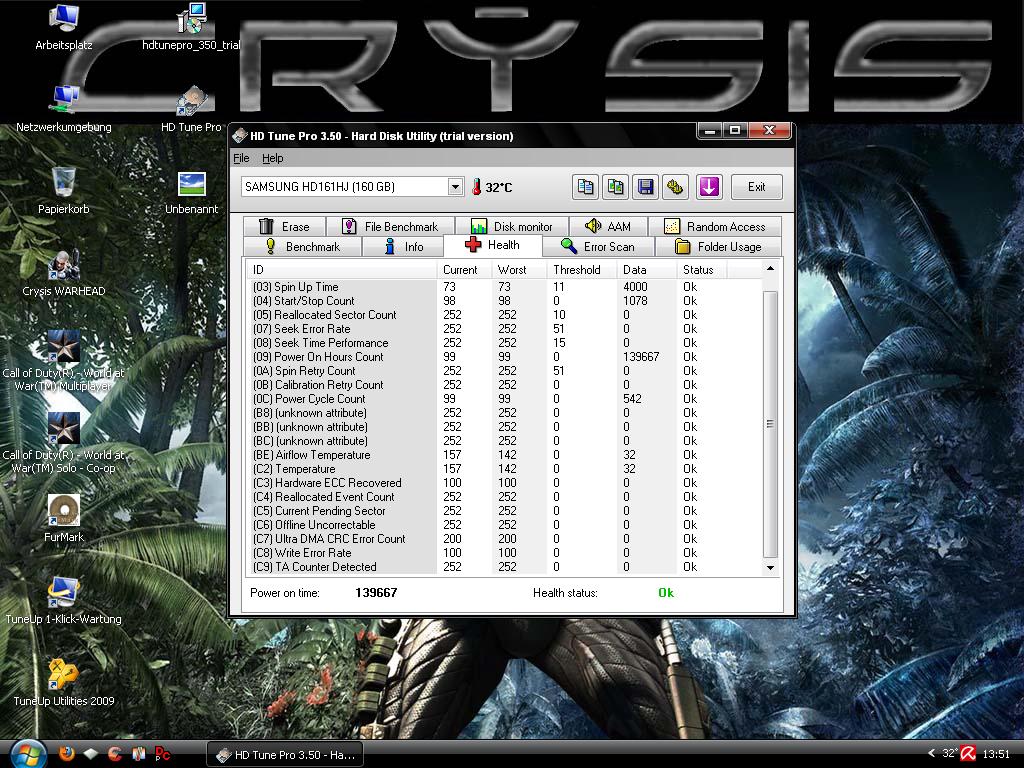This screenshot has width=1024, height=768.
Task: Select the (09) Power On Hours Count row
Action: 504,357
